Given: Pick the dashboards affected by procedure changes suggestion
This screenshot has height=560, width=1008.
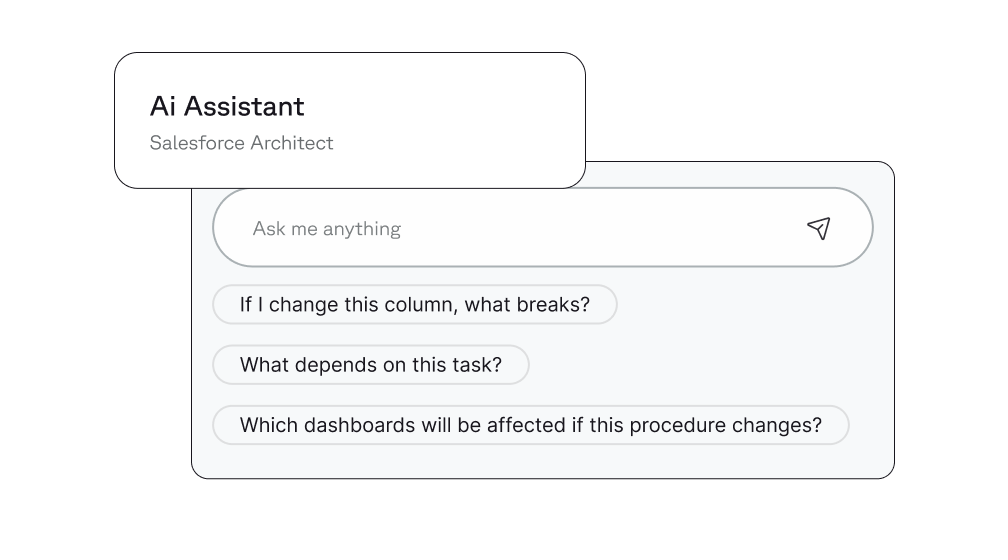Looking at the screenshot, I should tap(530, 425).
